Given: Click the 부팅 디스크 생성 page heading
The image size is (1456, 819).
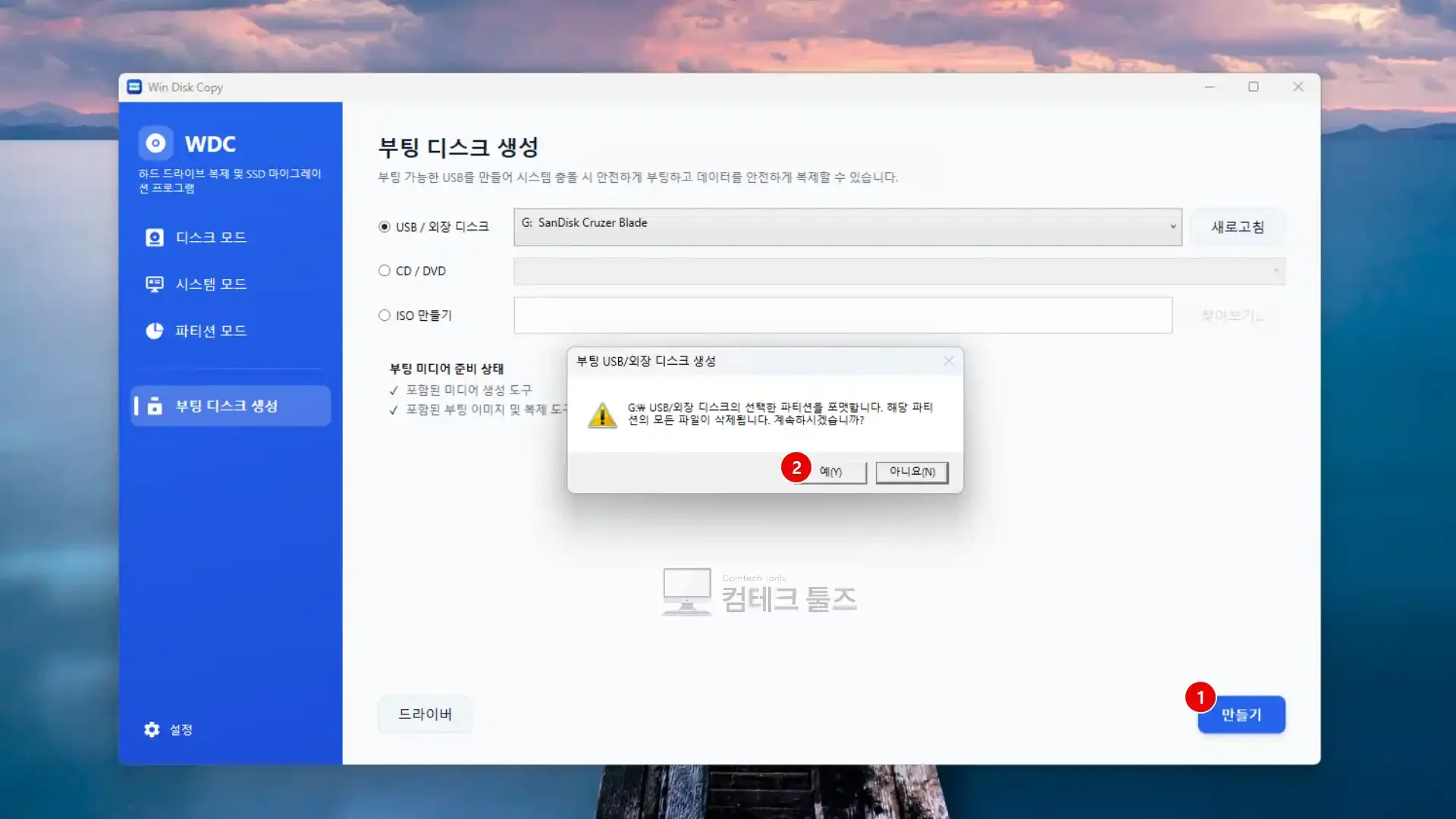Looking at the screenshot, I should coord(459,147).
